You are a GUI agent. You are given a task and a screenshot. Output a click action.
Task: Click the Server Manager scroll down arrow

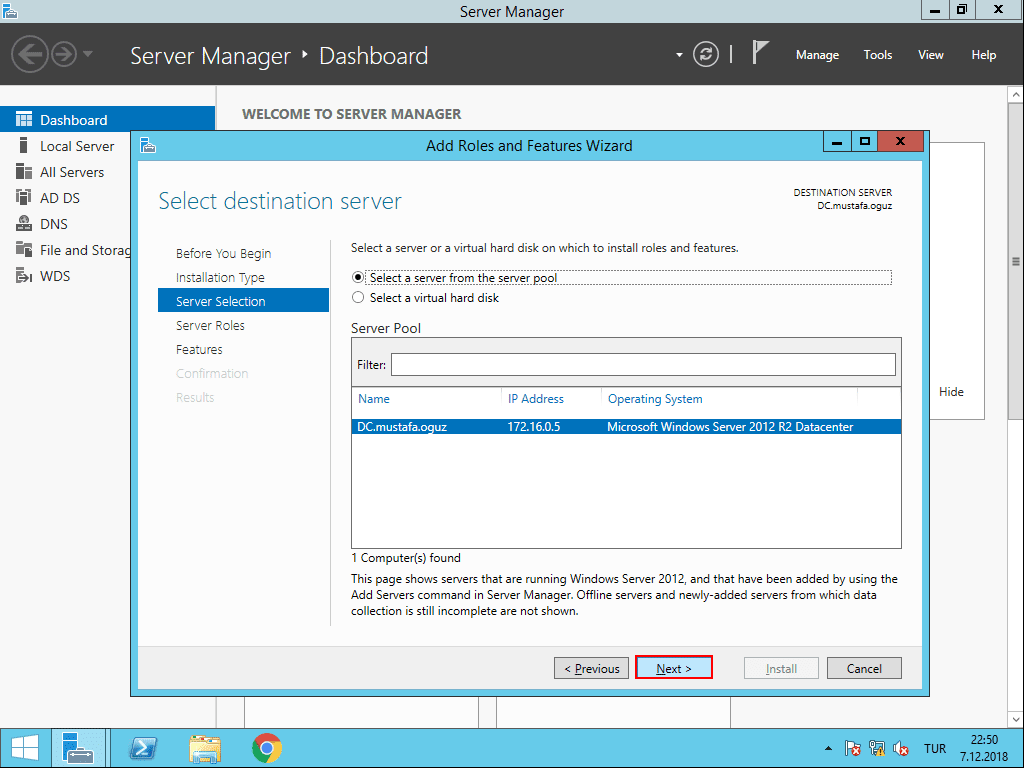(1016, 719)
